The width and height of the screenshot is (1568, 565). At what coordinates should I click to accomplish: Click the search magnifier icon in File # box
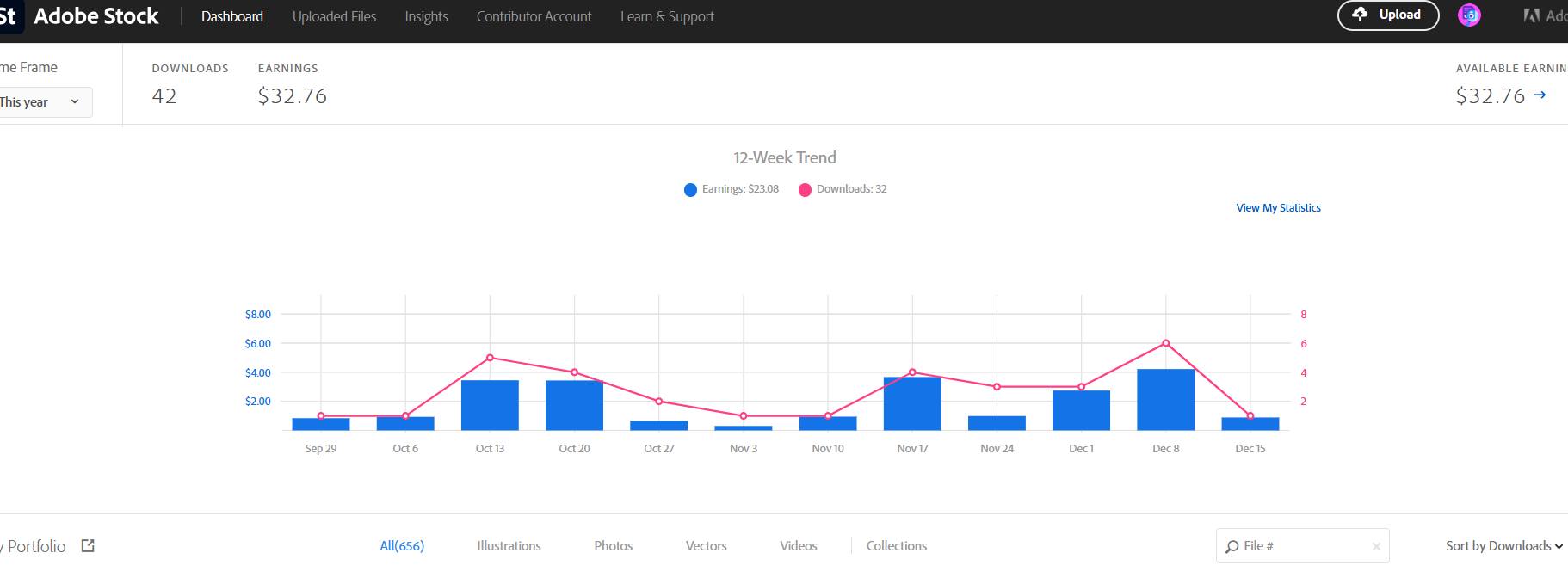(1232, 546)
